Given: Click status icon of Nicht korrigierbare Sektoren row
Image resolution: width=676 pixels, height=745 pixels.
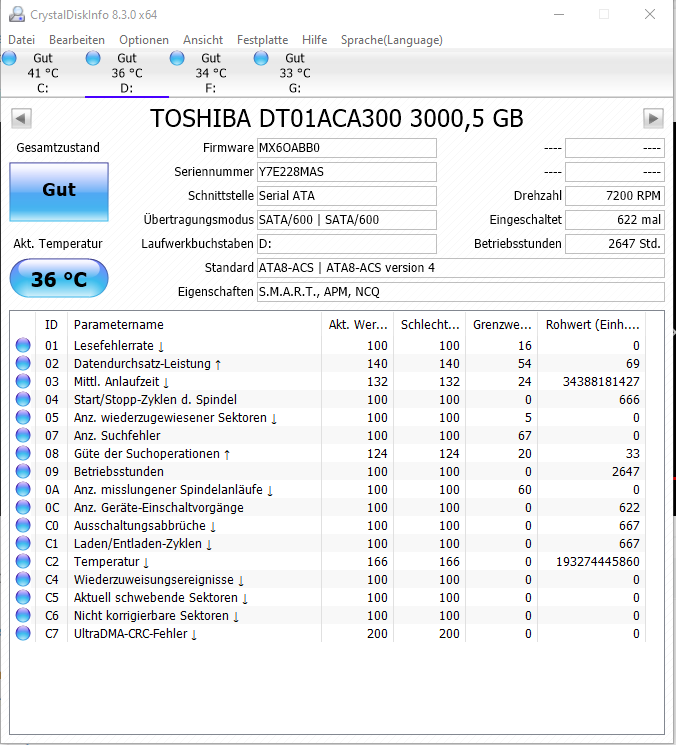Looking at the screenshot, I should click(x=23, y=615).
